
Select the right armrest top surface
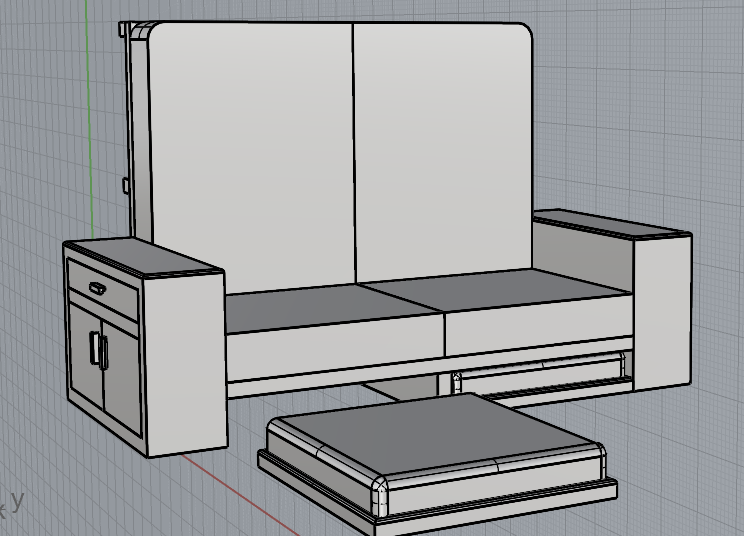pos(610,223)
